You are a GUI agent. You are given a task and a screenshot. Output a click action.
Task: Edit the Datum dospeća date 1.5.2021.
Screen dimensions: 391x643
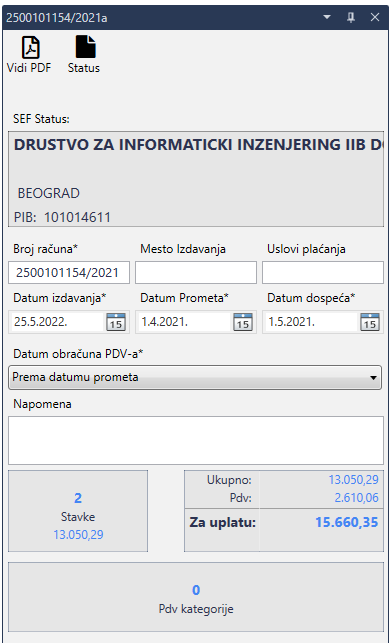(x=311, y=322)
